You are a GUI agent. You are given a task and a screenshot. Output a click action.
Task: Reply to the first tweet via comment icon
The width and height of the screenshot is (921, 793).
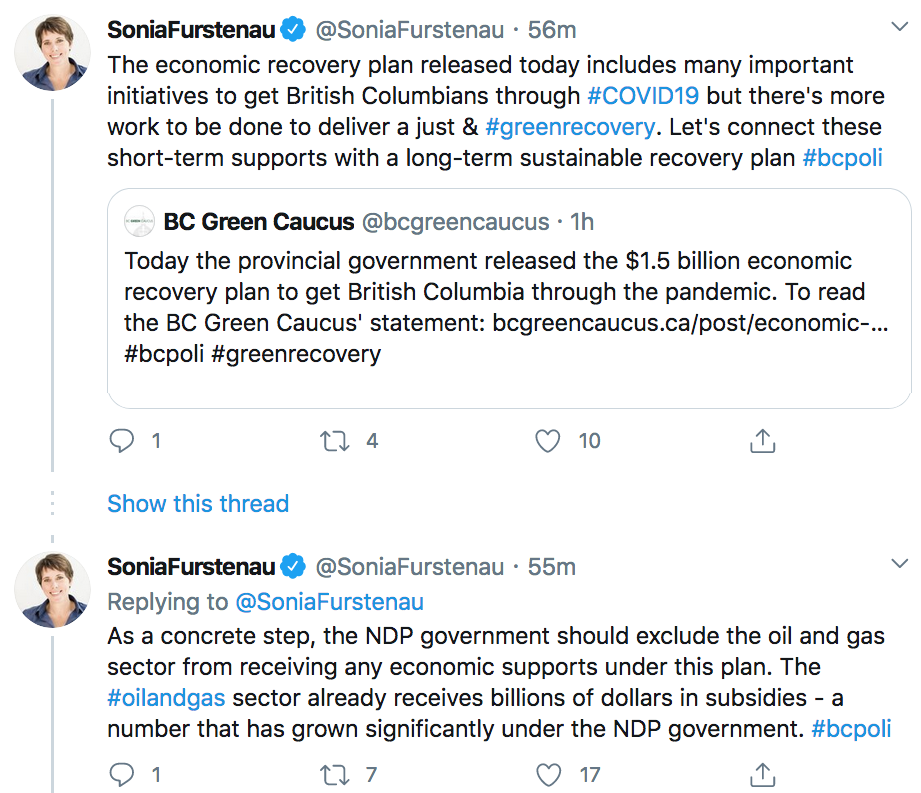pyautogui.click(x=122, y=441)
